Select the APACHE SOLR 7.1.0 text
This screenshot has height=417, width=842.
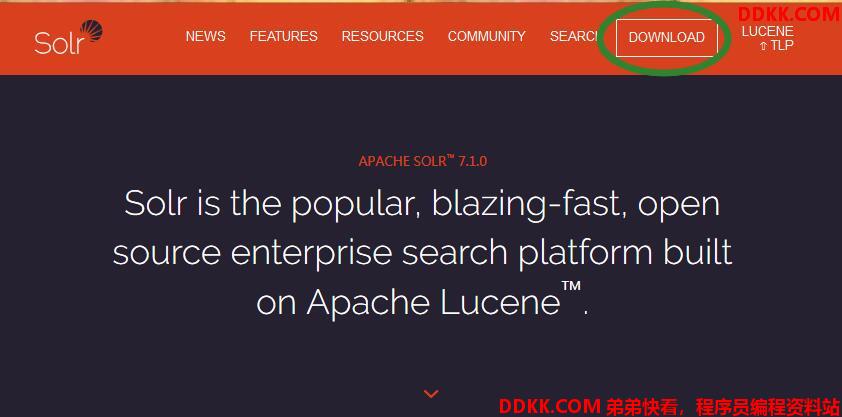tap(423, 161)
